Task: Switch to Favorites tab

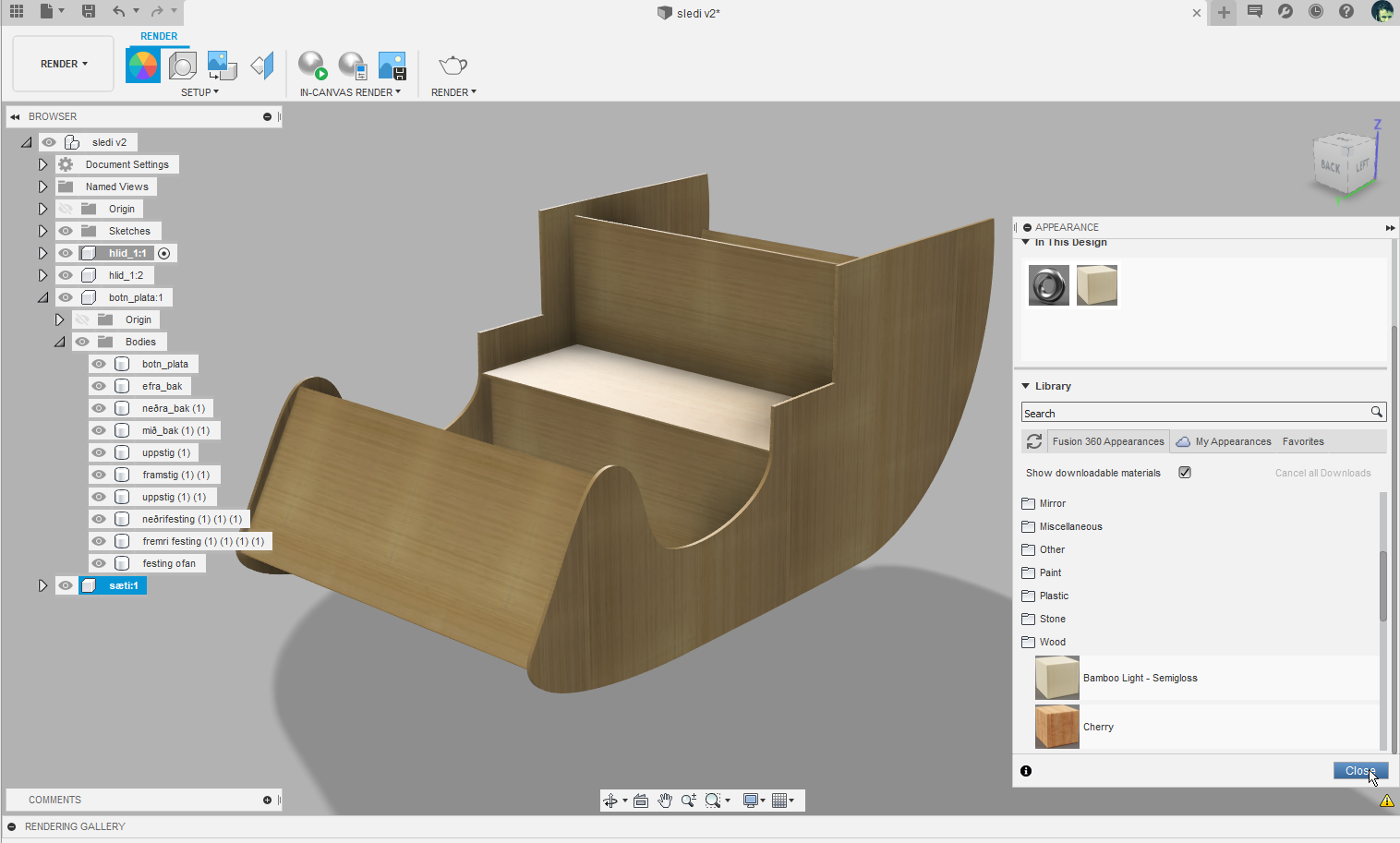Action: coord(1303,441)
